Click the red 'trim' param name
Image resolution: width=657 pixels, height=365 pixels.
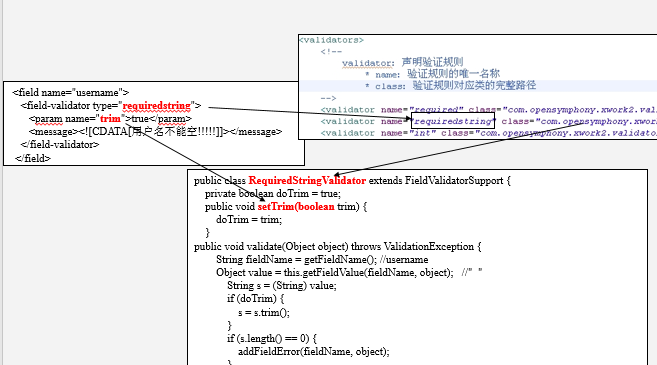110,119
